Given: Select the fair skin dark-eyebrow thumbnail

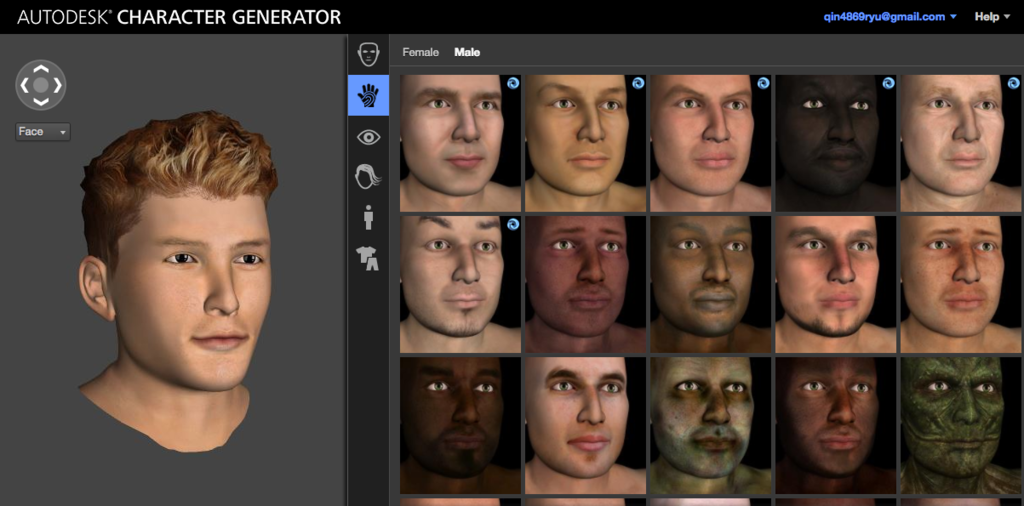Looking at the screenshot, I should [x=586, y=425].
